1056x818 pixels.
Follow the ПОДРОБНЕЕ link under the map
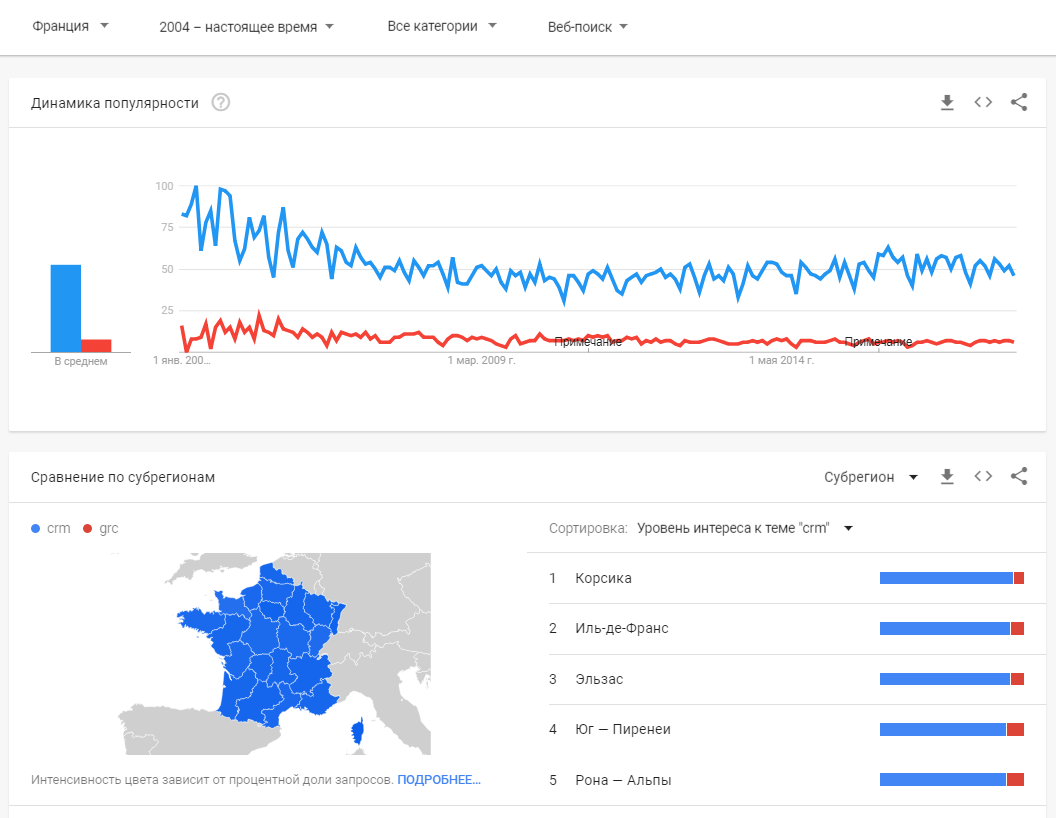pyautogui.click(x=439, y=779)
